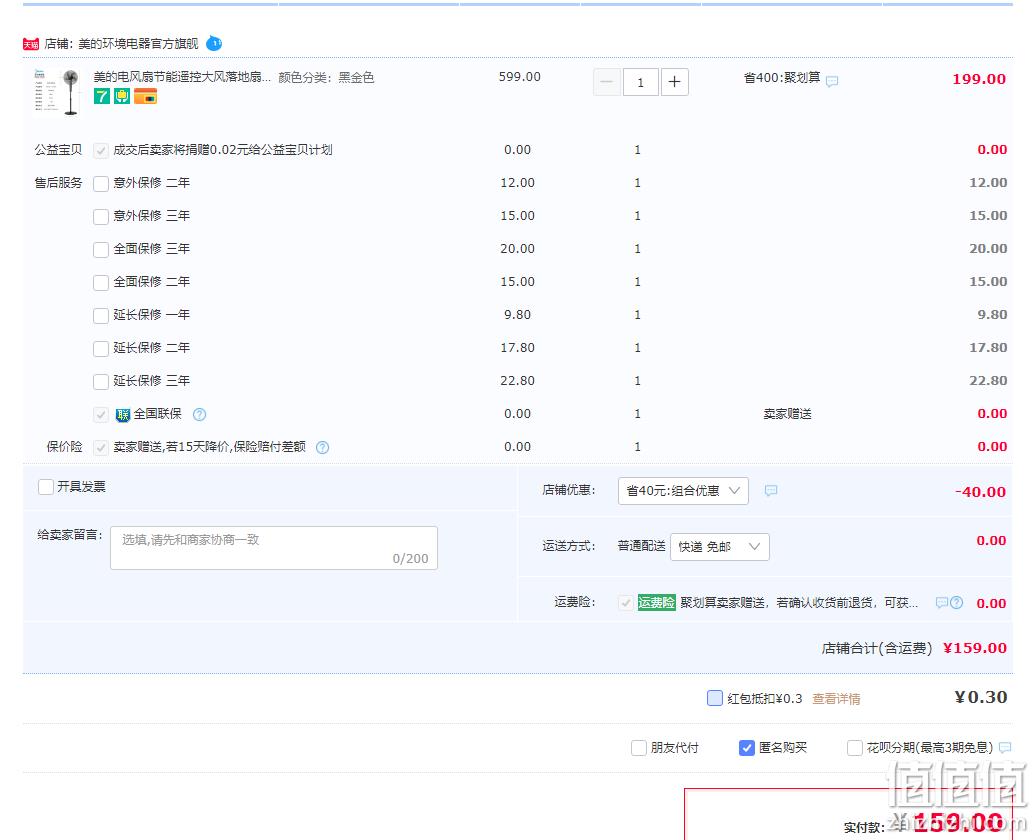Image resolution: width=1036 pixels, height=840 pixels.
Task: Toggle the 全国联保 checkbox
Action: pyautogui.click(x=101, y=415)
